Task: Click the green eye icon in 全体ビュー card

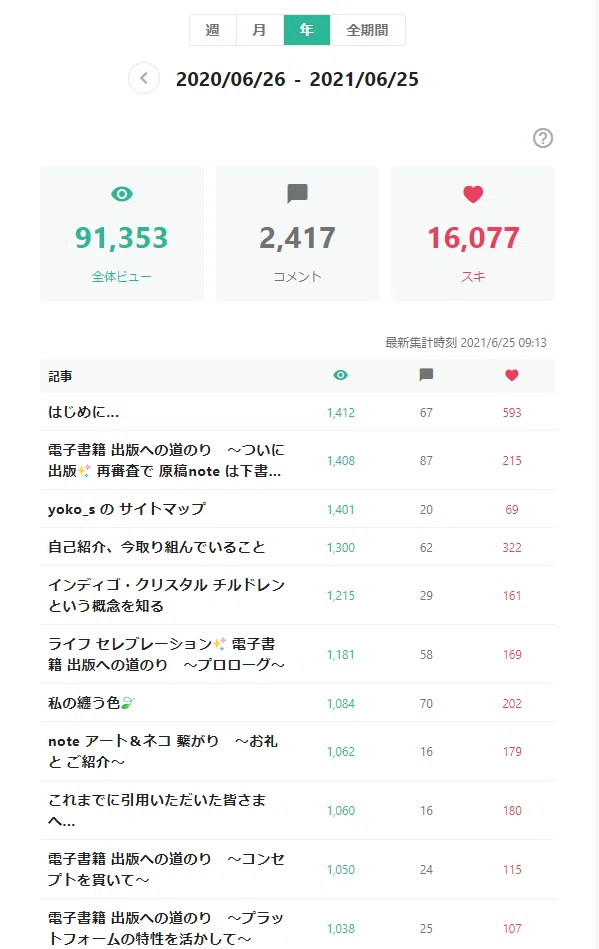Action: 122,194
